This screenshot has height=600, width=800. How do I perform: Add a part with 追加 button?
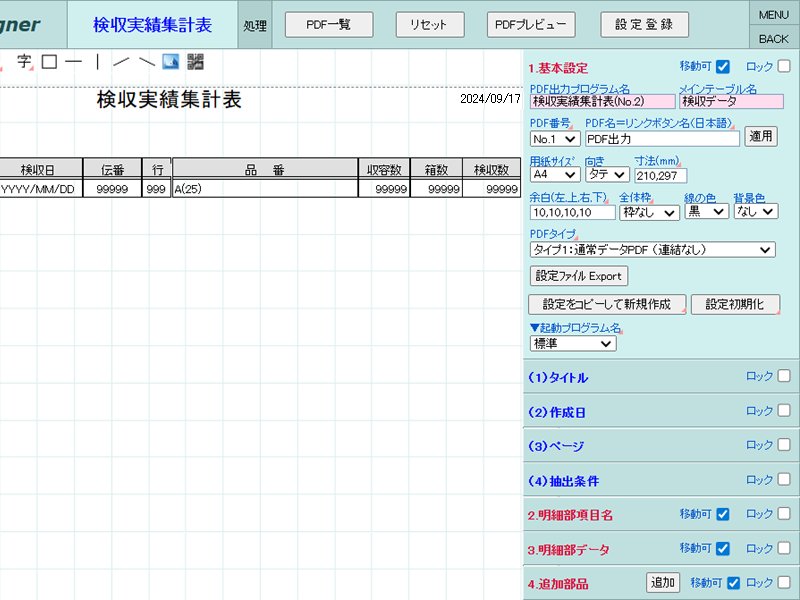coord(663,582)
